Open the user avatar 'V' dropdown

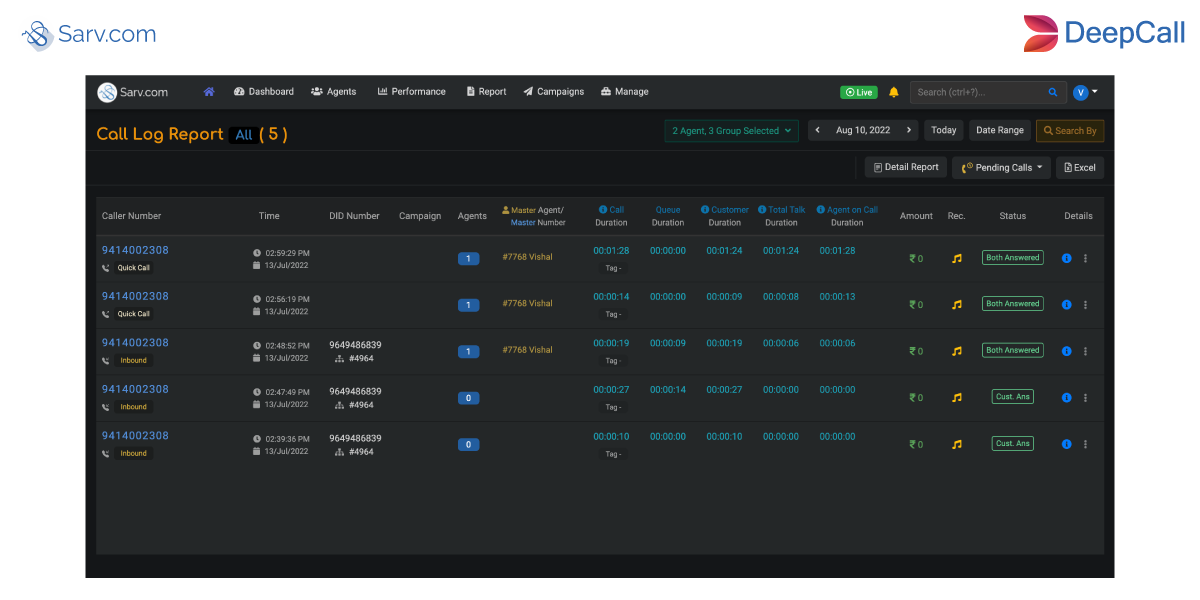1081,92
